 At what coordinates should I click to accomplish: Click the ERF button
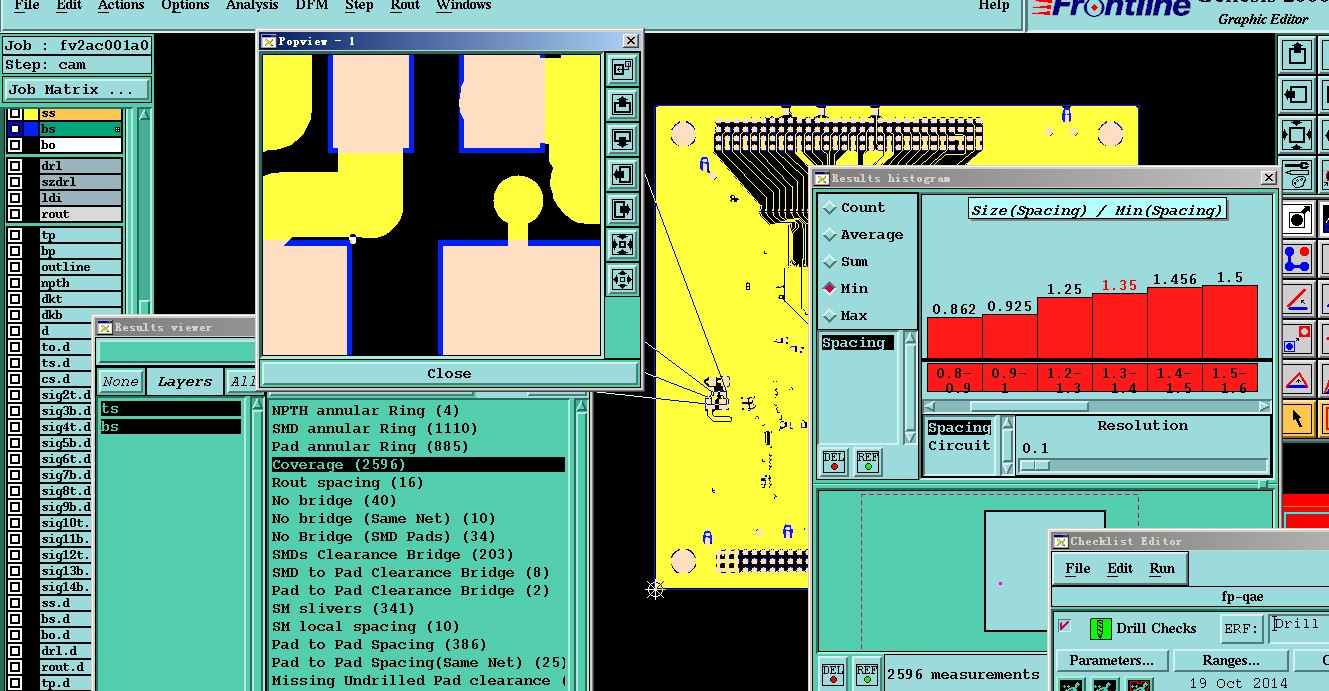(1241, 629)
